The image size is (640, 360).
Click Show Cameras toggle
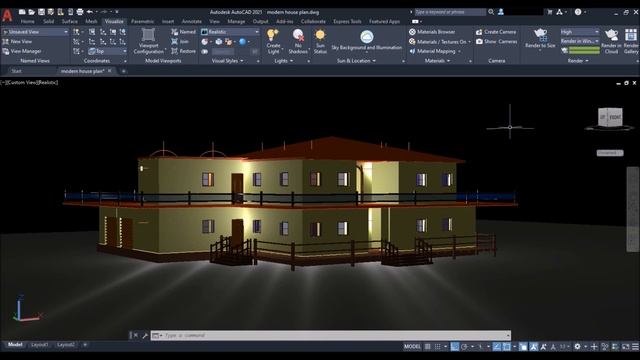pyautogui.click(x=496, y=41)
